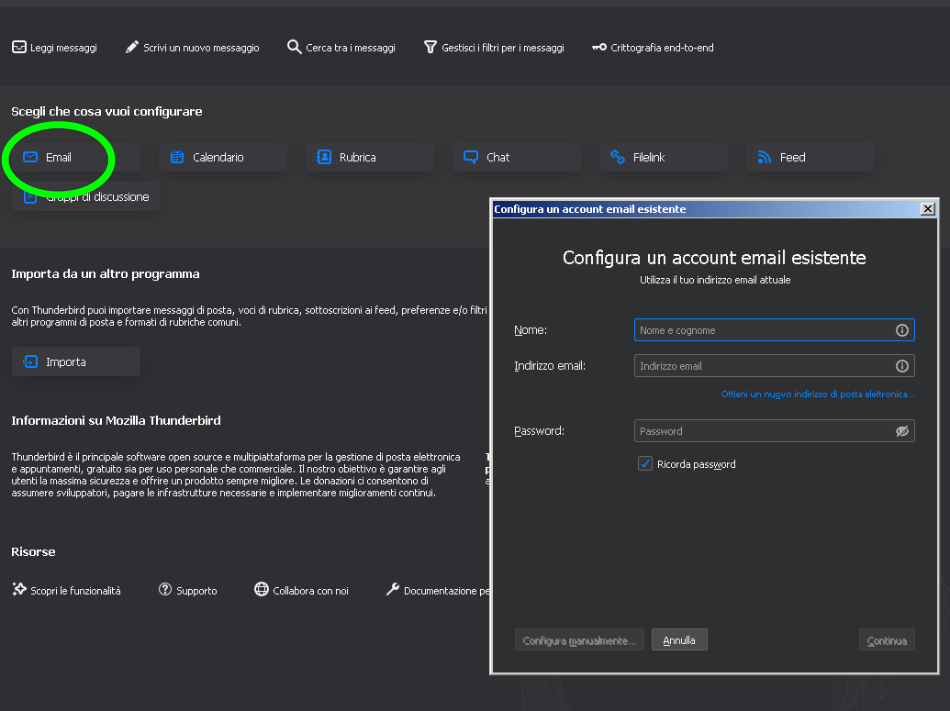Click the Importa da un altro programma heading

[105, 274]
